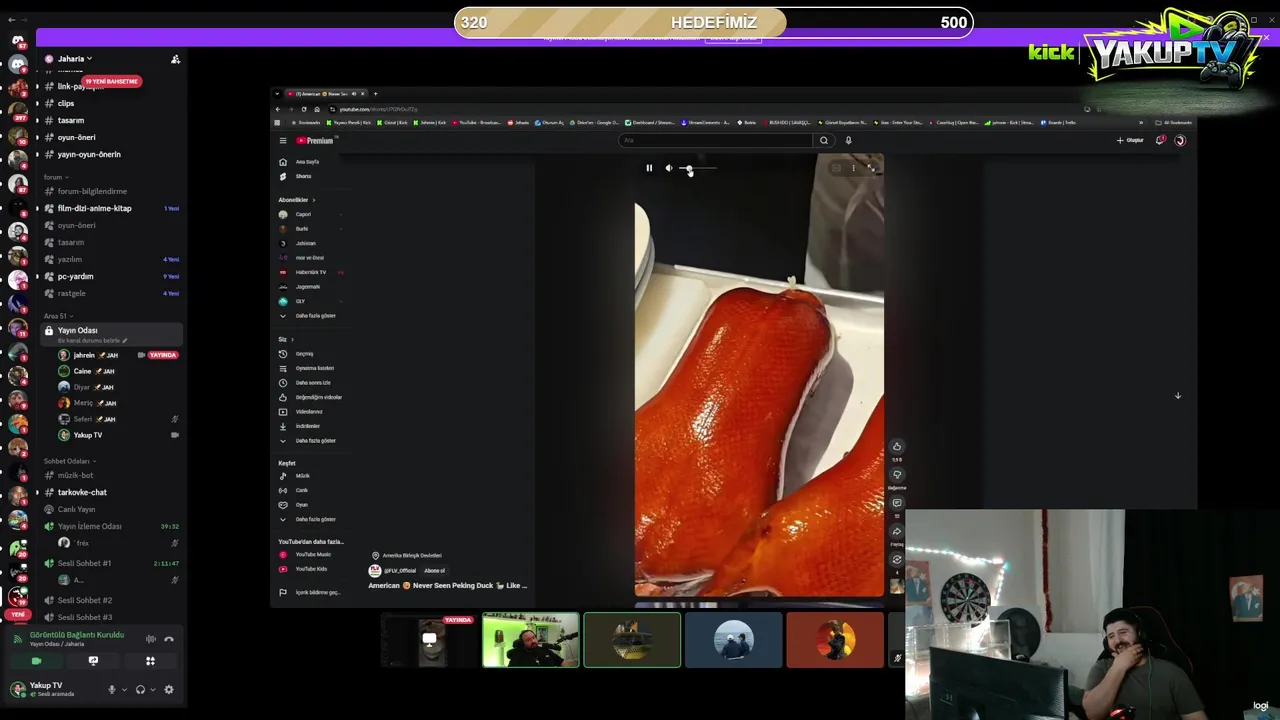1280x720 pixels.
Task: Open the Habertürk TV subscription
Action: [x=311, y=272]
